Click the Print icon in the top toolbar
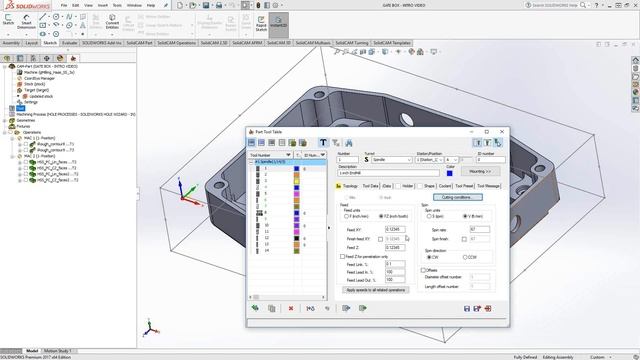Viewport: 640px width, 360px height. 219,5
